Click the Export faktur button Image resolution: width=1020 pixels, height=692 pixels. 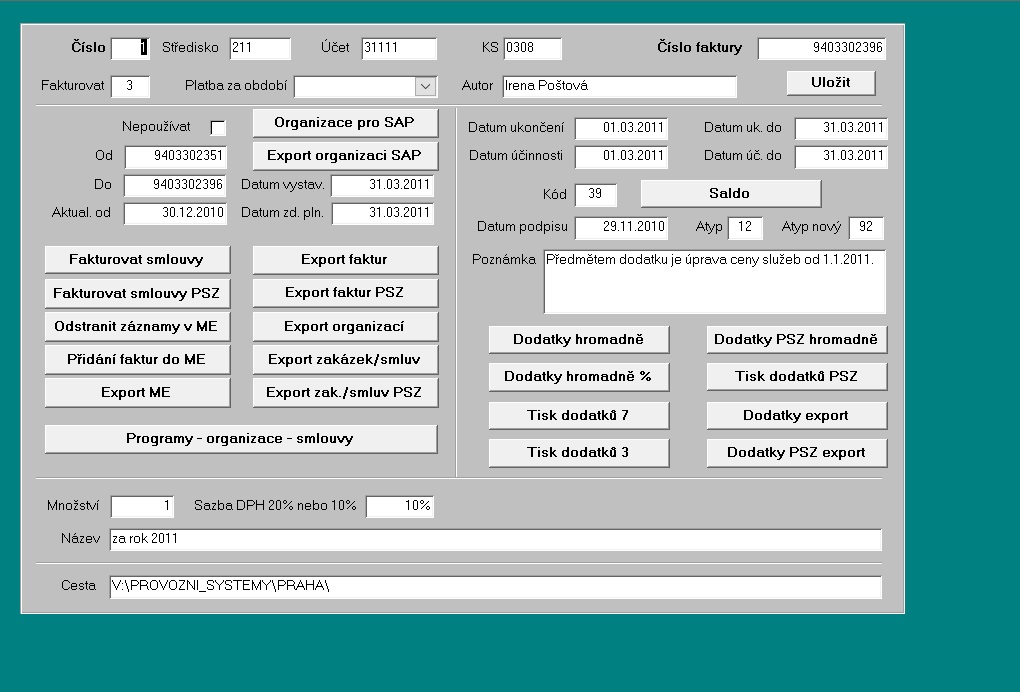pyautogui.click(x=345, y=260)
